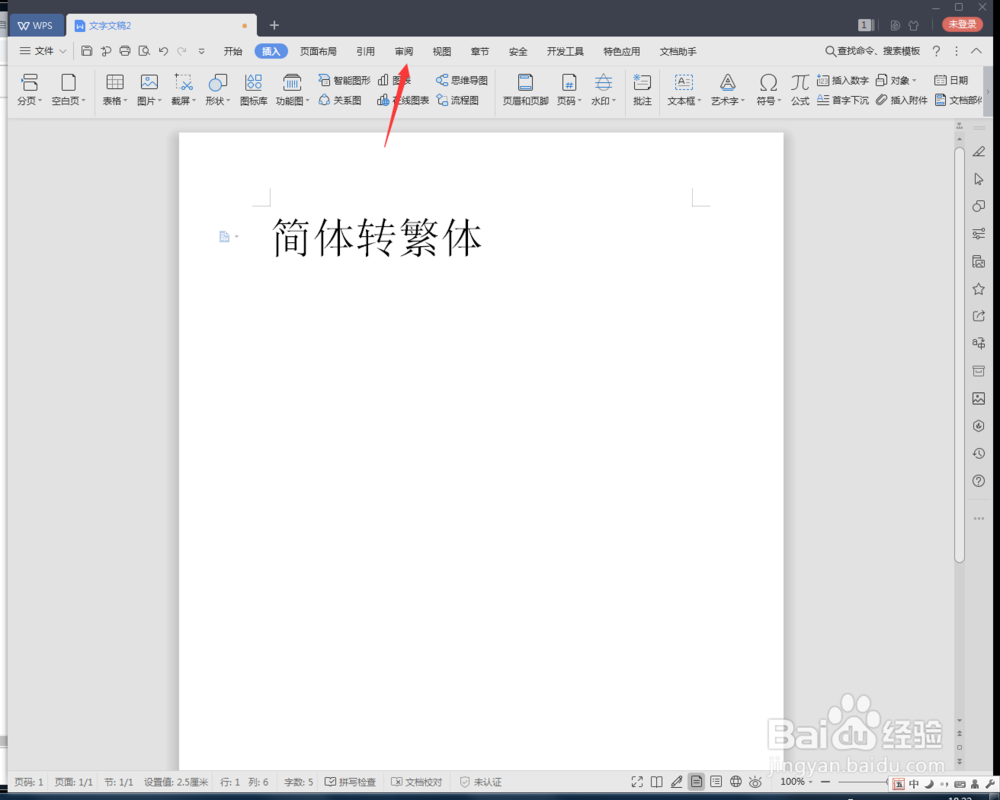Viewport: 1000px width, 800px height.
Task: Expand the 对象 object dropdown
Action: pyautogui.click(x=914, y=80)
